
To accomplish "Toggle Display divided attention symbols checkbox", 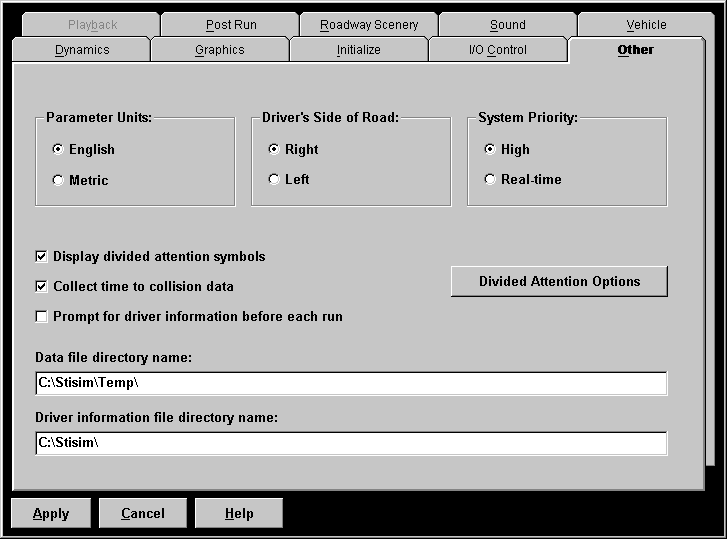I will pos(42,257).
